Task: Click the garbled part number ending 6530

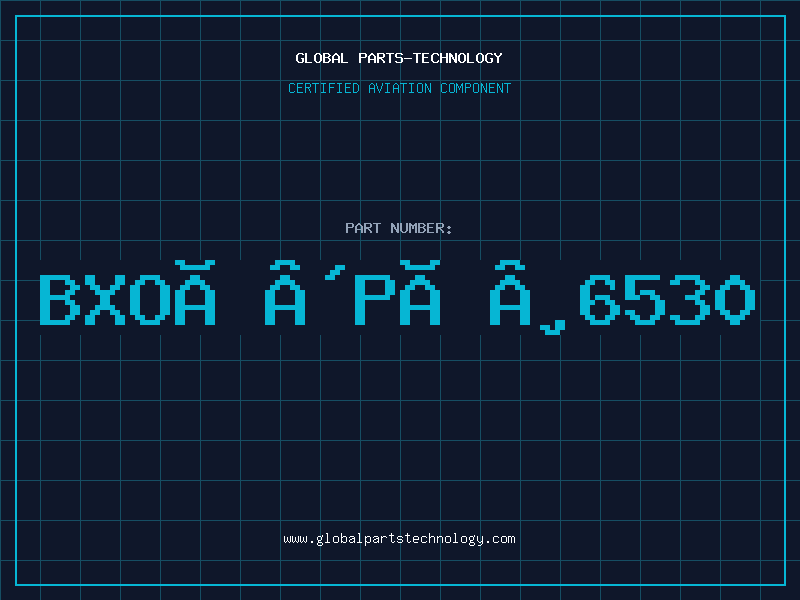Action: click(398, 297)
